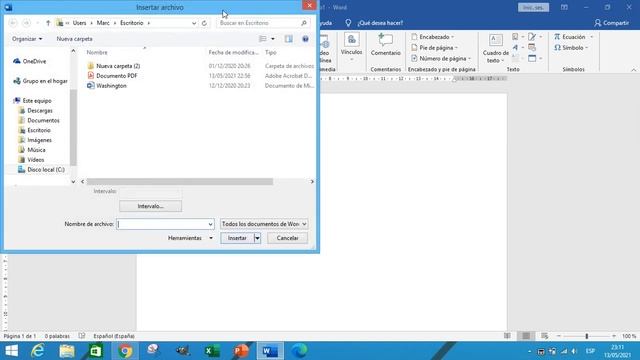Sort files by Nombre column header

tap(97, 52)
